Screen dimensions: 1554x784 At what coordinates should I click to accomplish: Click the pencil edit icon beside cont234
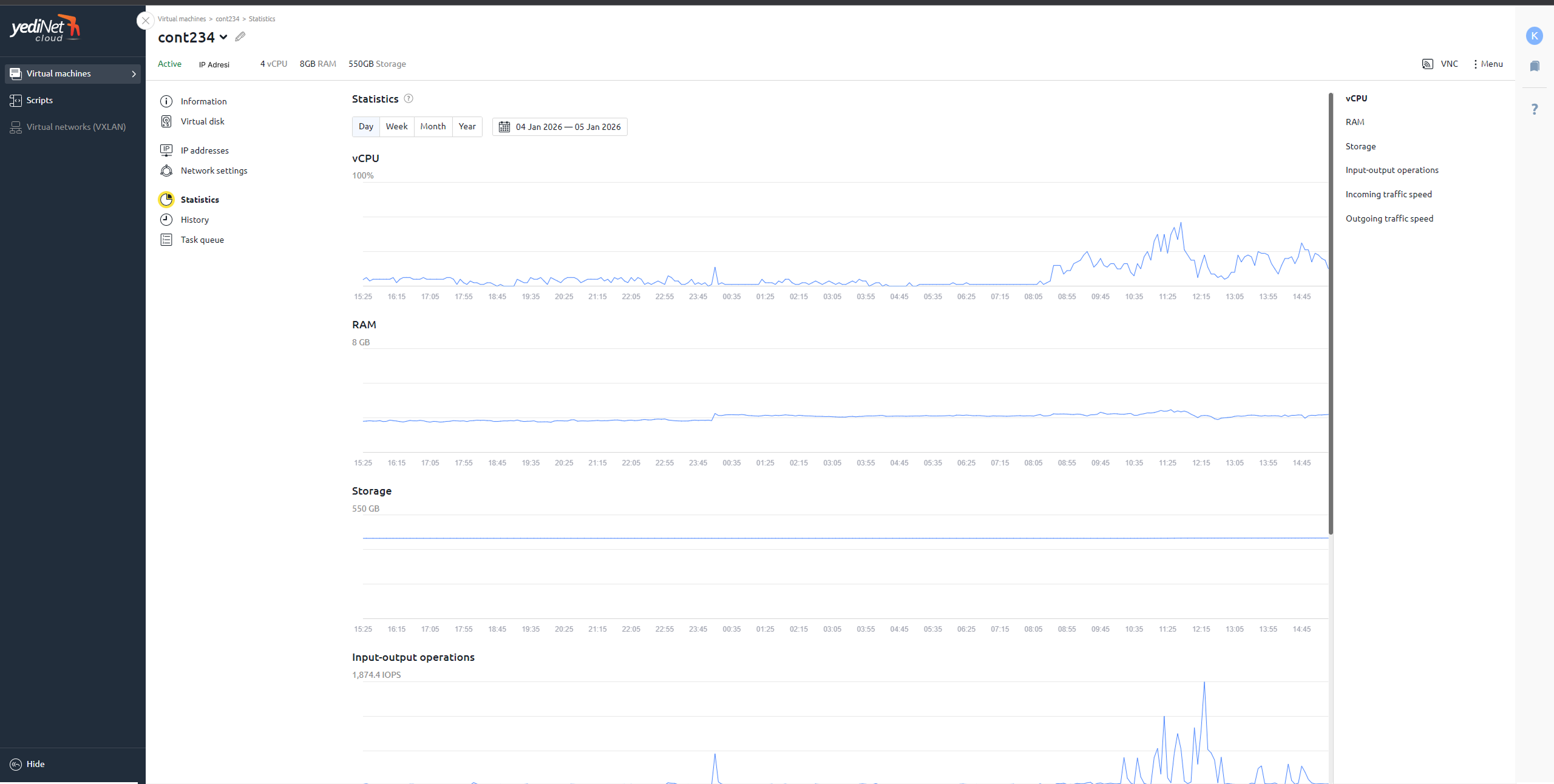(x=240, y=37)
